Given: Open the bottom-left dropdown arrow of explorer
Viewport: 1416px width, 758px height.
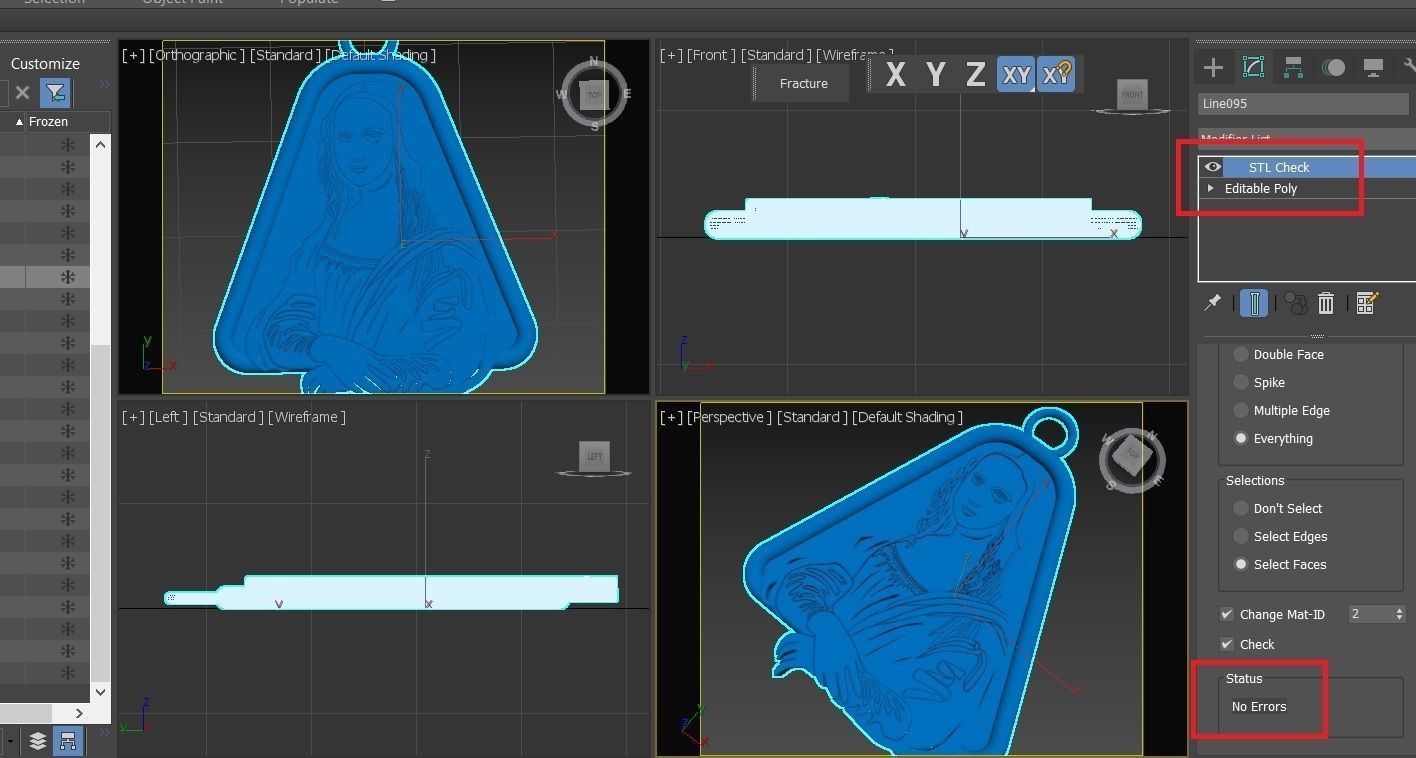Looking at the screenshot, I should pos(10,742).
